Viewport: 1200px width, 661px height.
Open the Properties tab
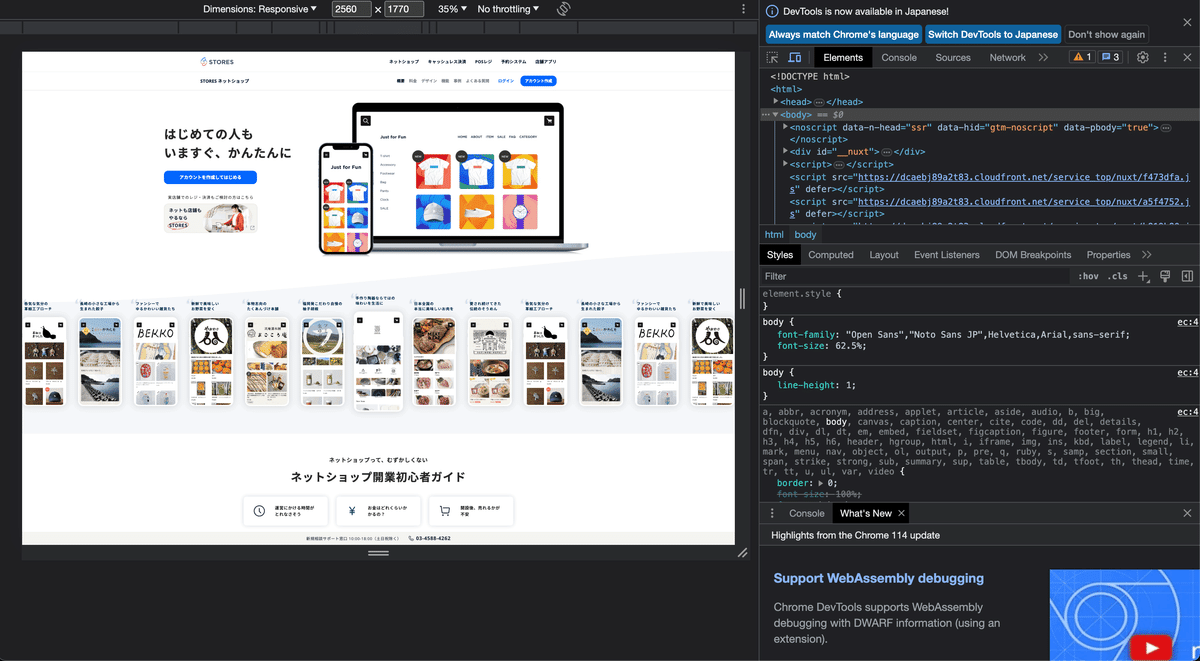[1109, 255]
